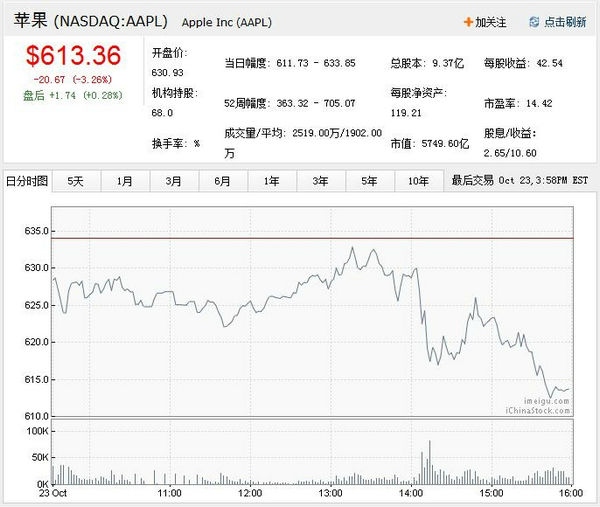Show the 10年 chart tab

(x=419, y=181)
